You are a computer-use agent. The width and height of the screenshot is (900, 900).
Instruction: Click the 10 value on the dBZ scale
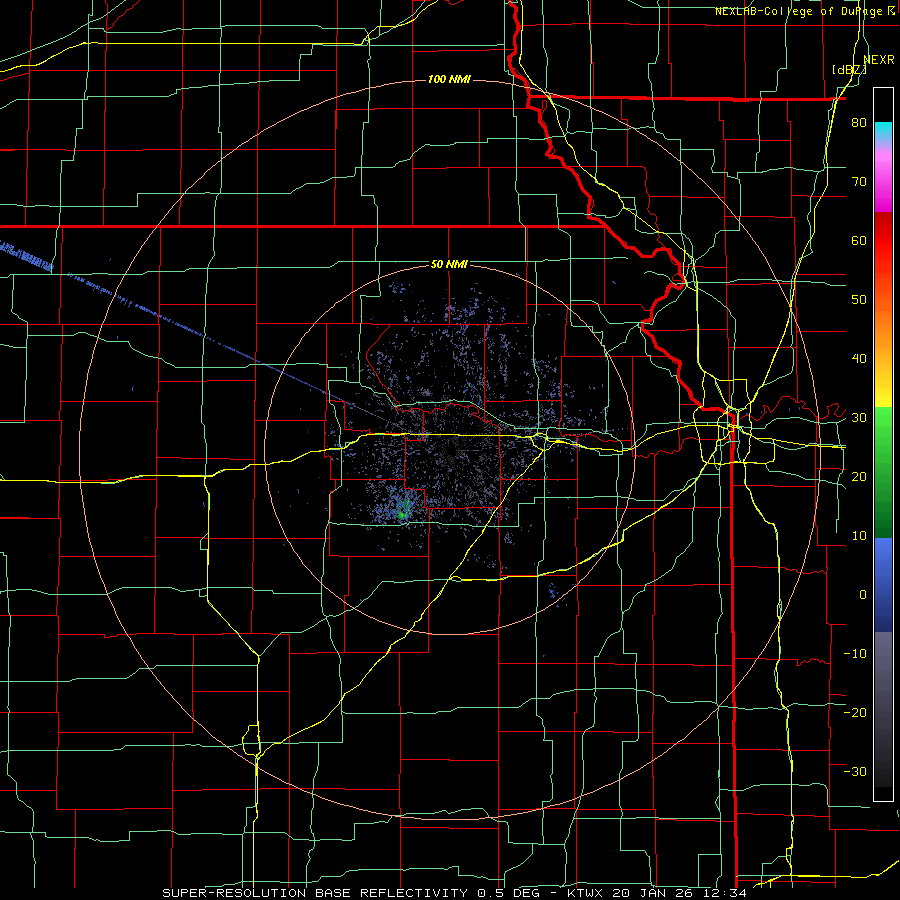859,536
